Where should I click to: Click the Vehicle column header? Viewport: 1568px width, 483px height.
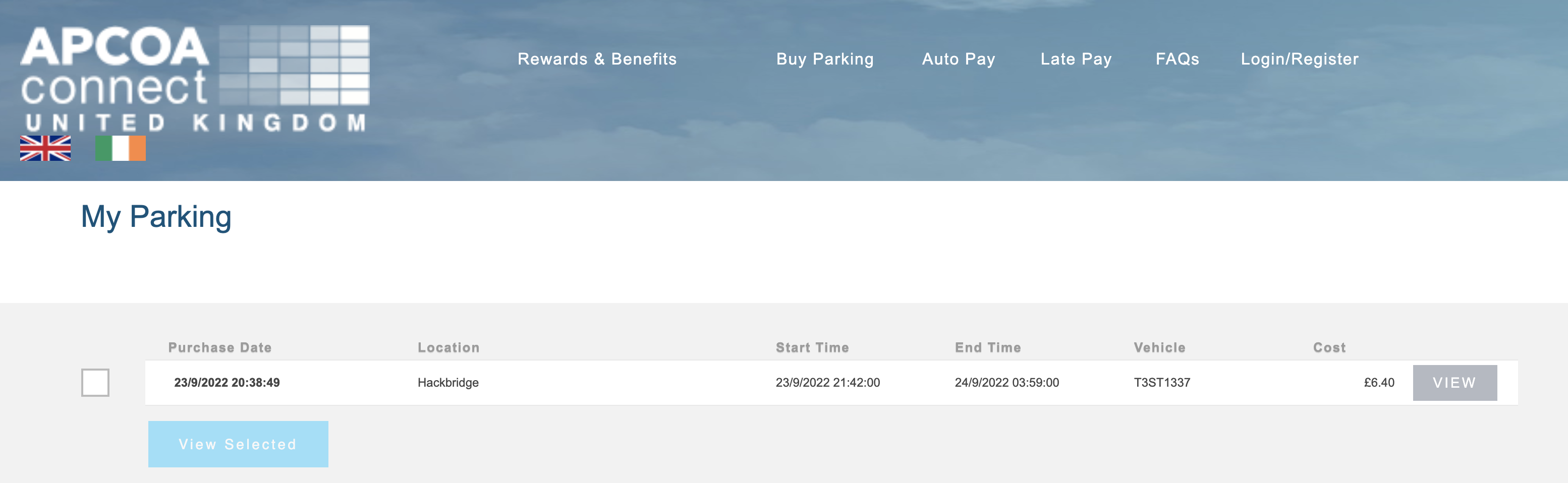tap(1159, 347)
